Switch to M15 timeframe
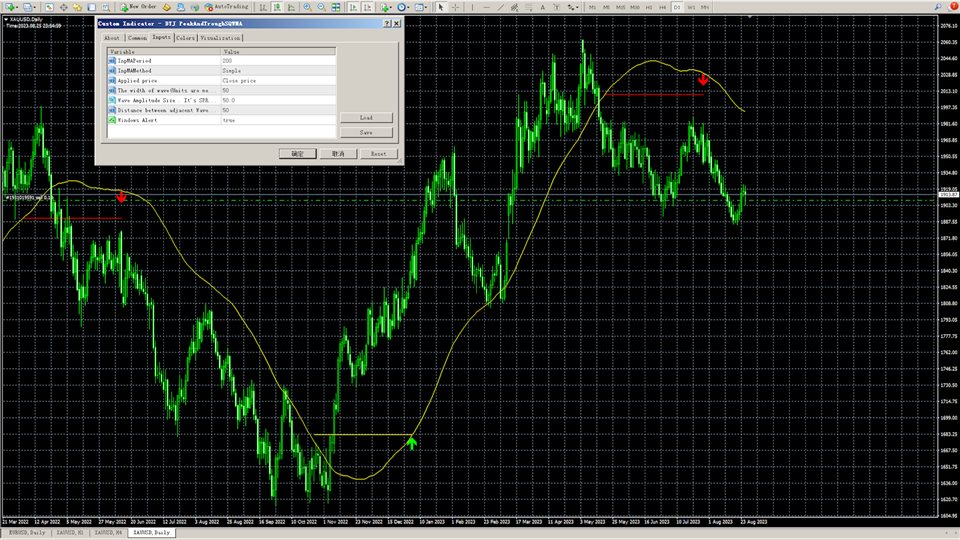This screenshot has height=540, width=960. coord(620,7)
